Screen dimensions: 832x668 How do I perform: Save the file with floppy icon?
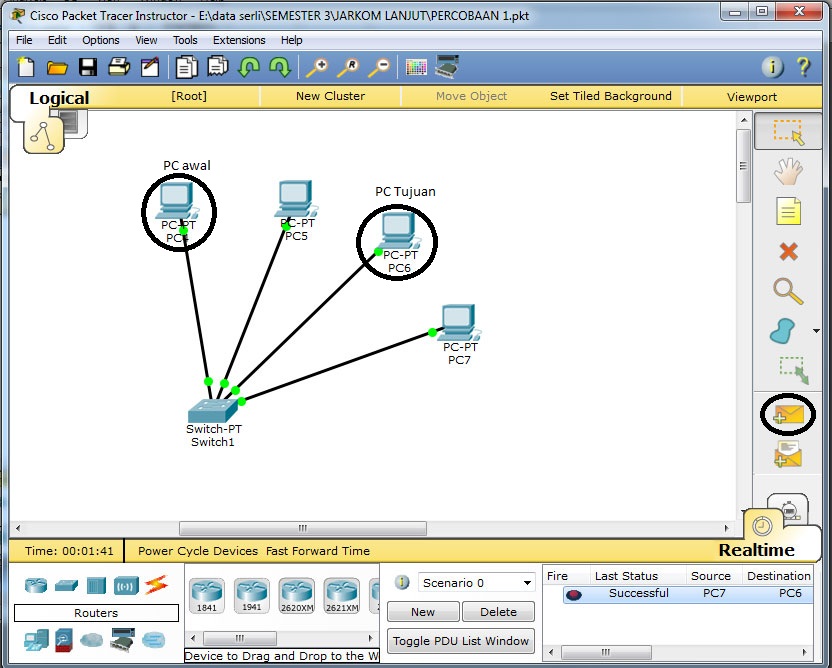(x=88, y=67)
